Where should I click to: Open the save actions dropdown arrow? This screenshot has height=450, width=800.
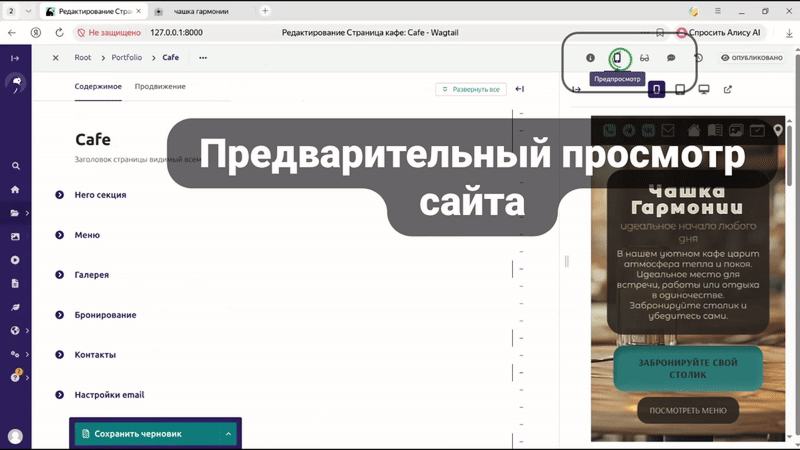pos(228,434)
